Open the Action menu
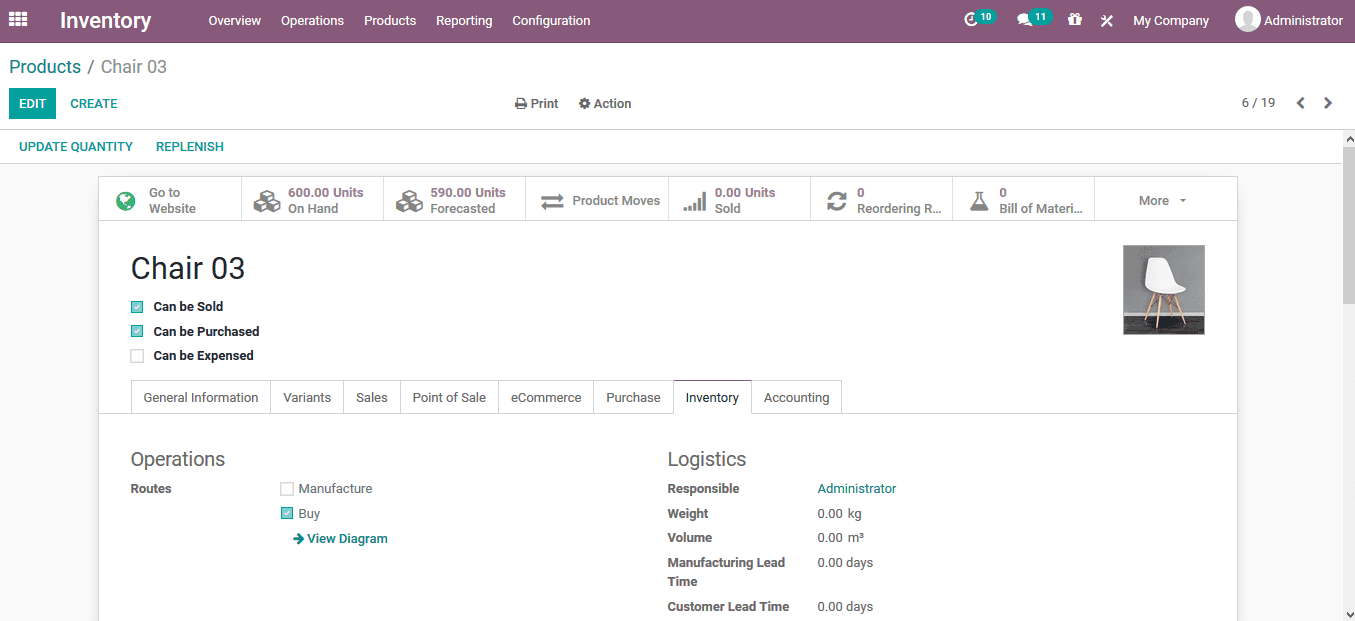Viewport: 1355px width, 621px height. 605,103
